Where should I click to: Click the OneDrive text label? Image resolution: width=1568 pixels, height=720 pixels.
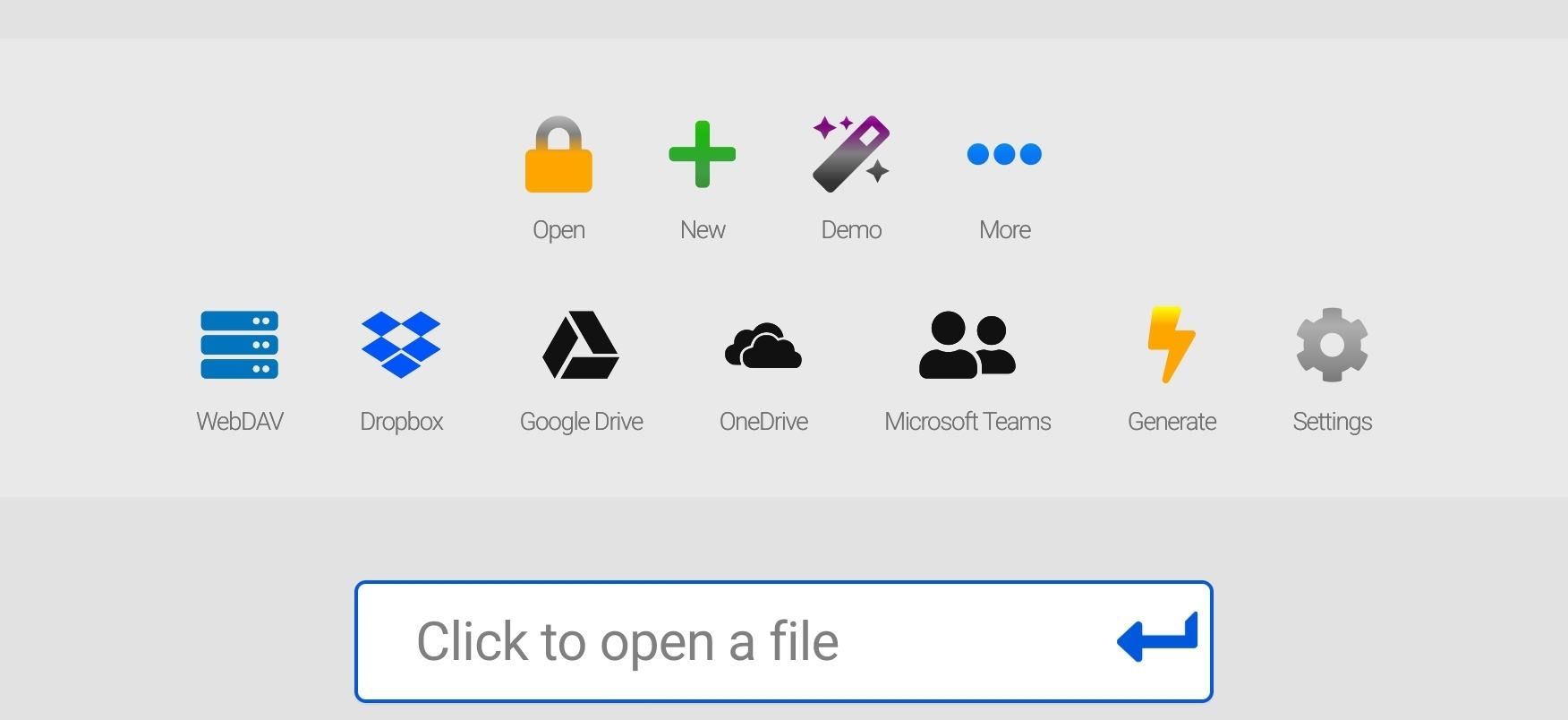(x=763, y=422)
